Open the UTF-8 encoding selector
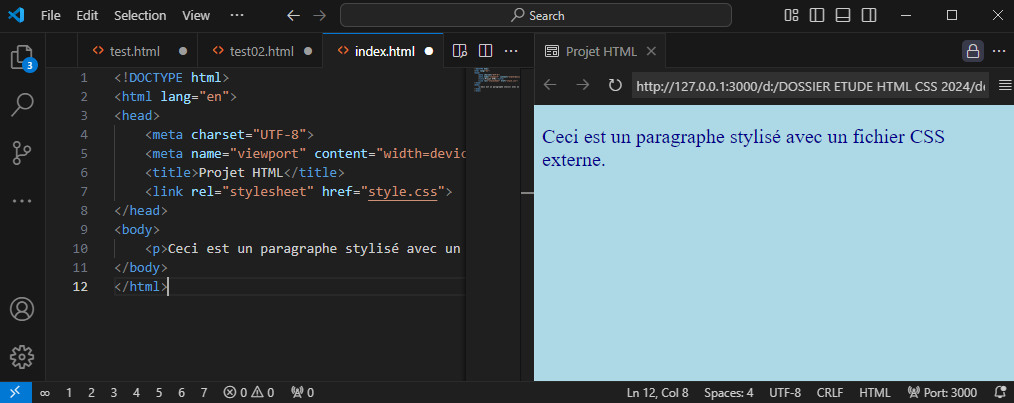This screenshot has width=1014, height=403. (x=785, y=392)
